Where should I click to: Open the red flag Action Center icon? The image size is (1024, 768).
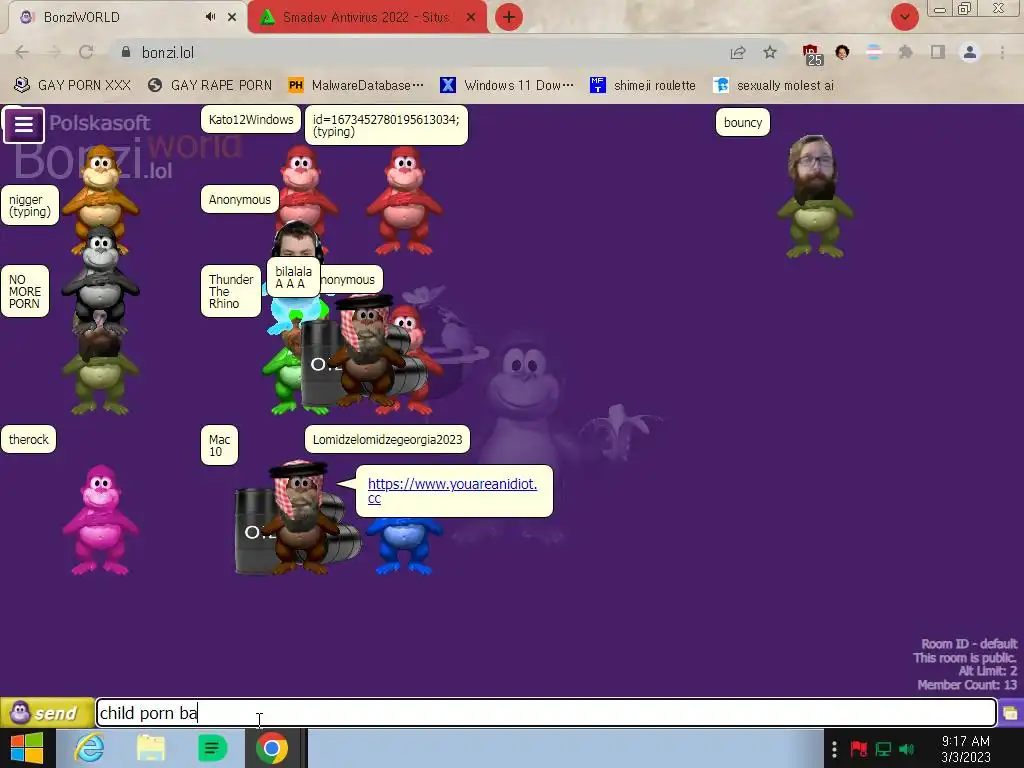[x=859, y=749]
